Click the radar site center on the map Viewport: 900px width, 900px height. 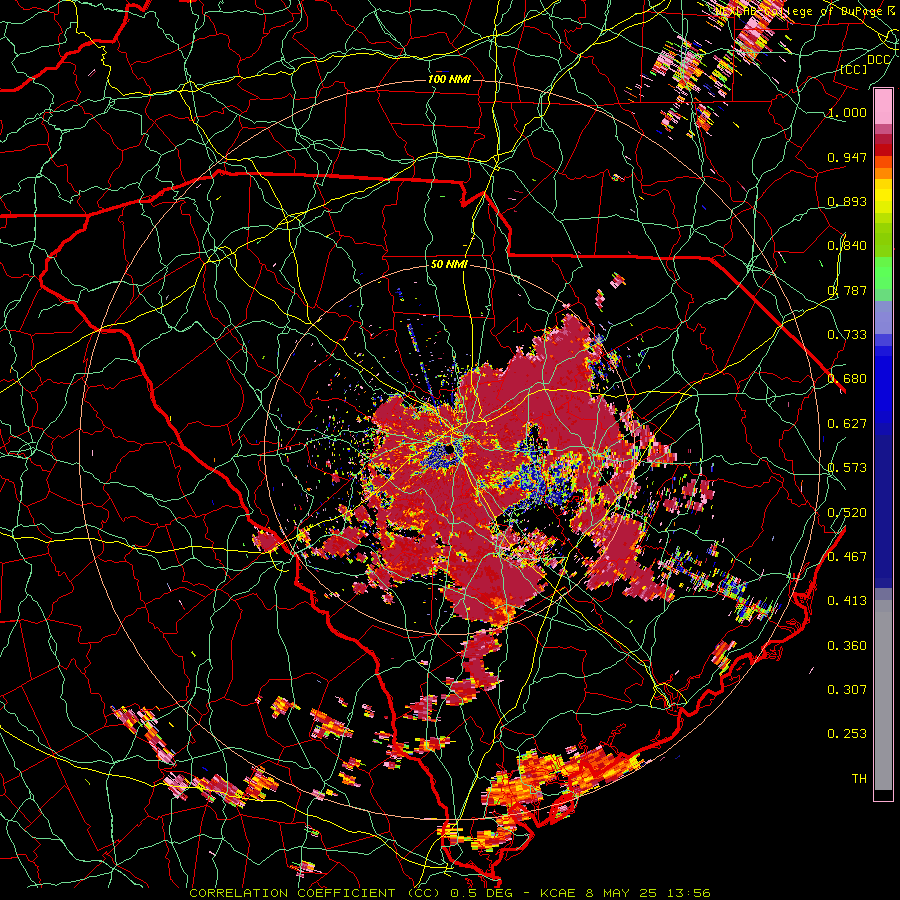[449, 449]
